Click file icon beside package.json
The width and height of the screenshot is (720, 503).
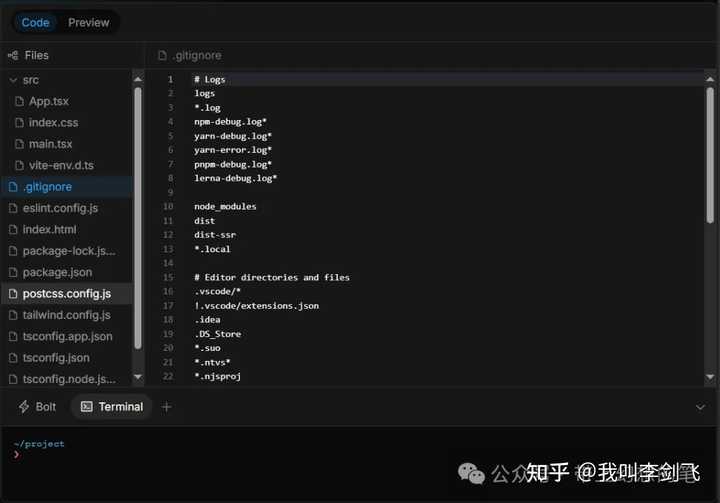[13, 272]
